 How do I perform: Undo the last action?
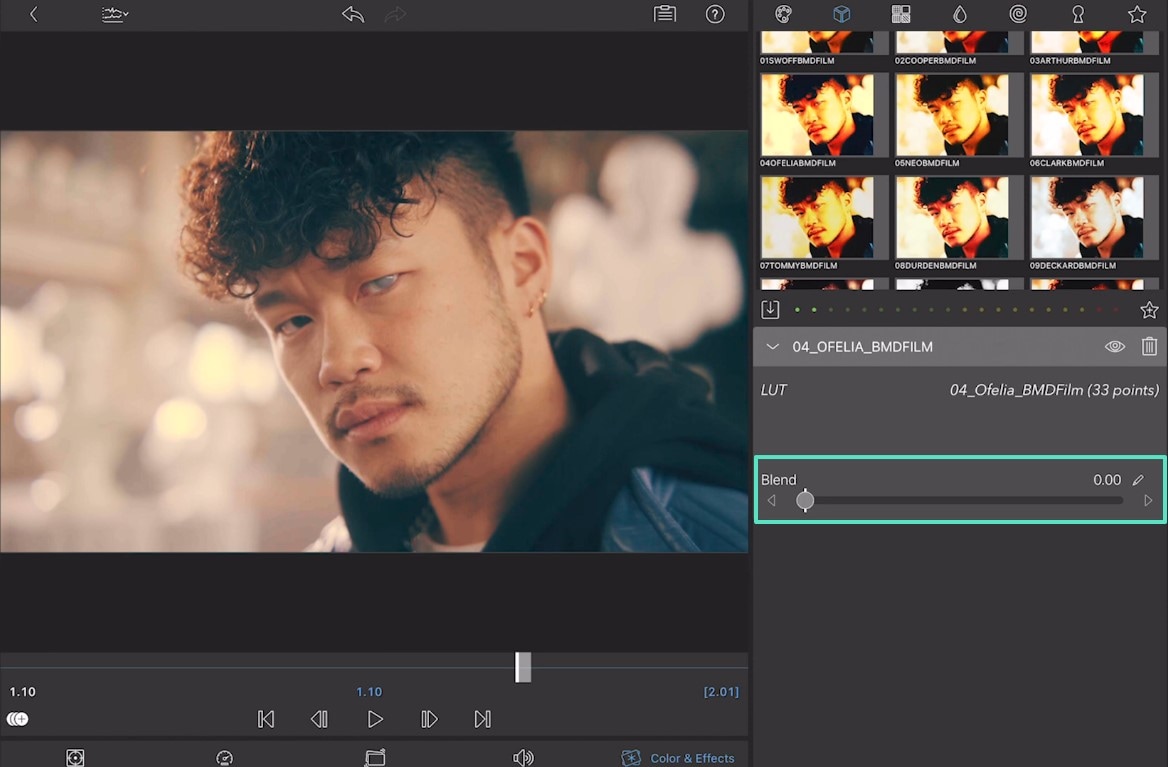pyautogui.click(x=353, y=13)
